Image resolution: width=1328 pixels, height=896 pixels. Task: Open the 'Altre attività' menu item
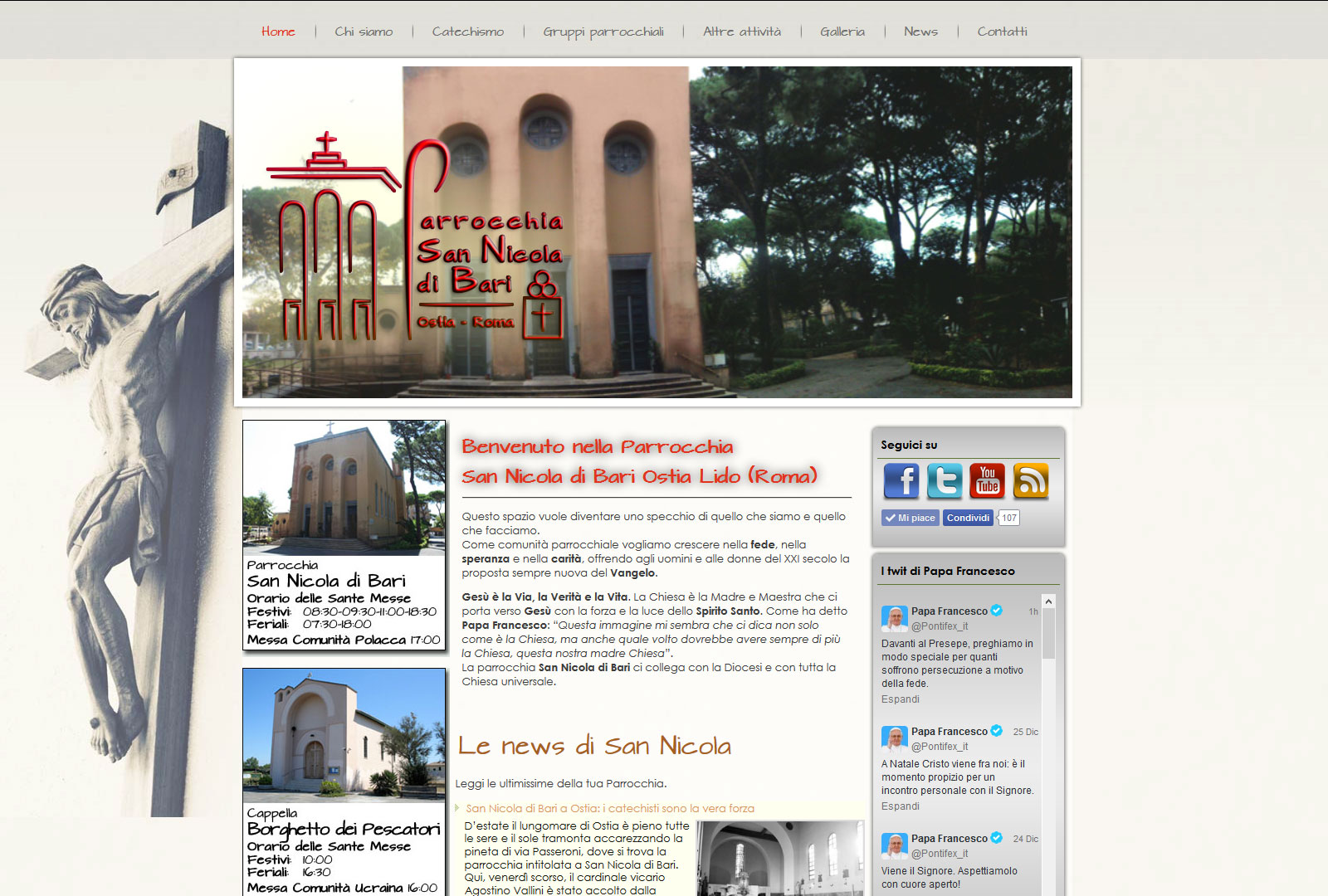(742, 32)
